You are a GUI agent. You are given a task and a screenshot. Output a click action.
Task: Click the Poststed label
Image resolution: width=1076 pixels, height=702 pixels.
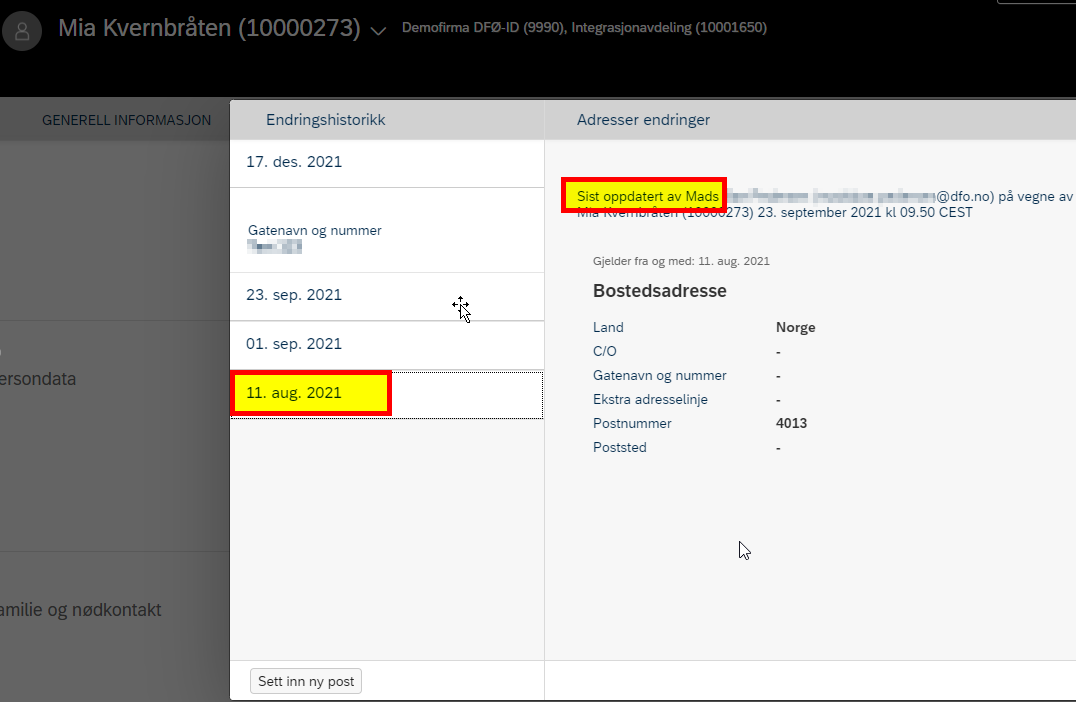(620, 447)
